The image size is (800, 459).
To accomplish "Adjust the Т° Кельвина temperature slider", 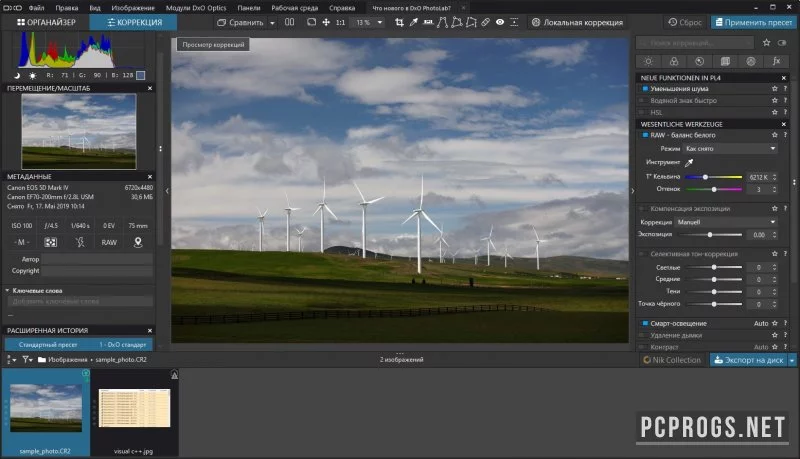I will (x=714, y=177).
